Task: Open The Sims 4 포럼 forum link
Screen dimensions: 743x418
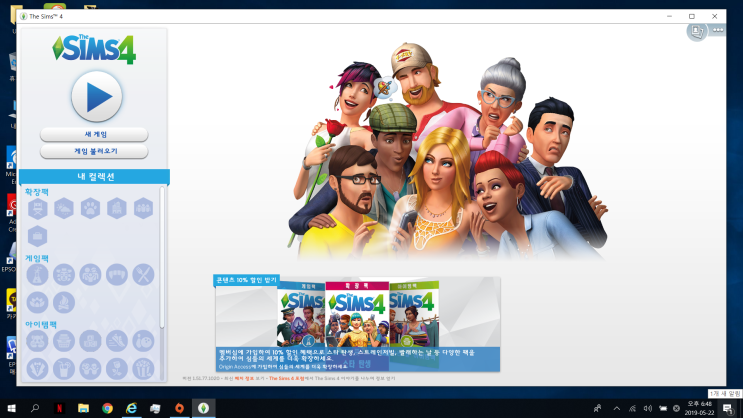Action: pos(286,379)
